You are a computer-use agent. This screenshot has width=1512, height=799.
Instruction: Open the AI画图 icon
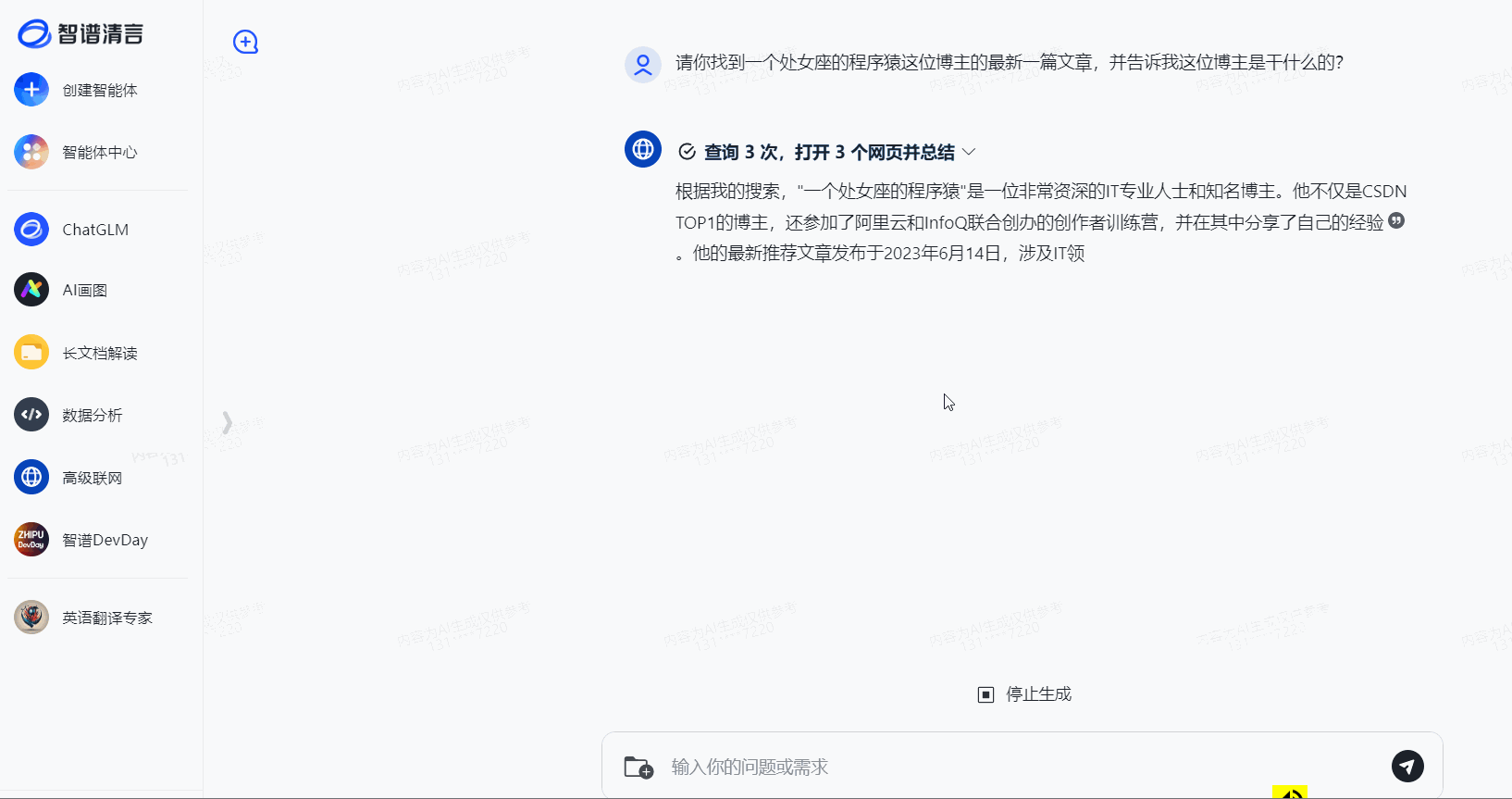(31, 290)
